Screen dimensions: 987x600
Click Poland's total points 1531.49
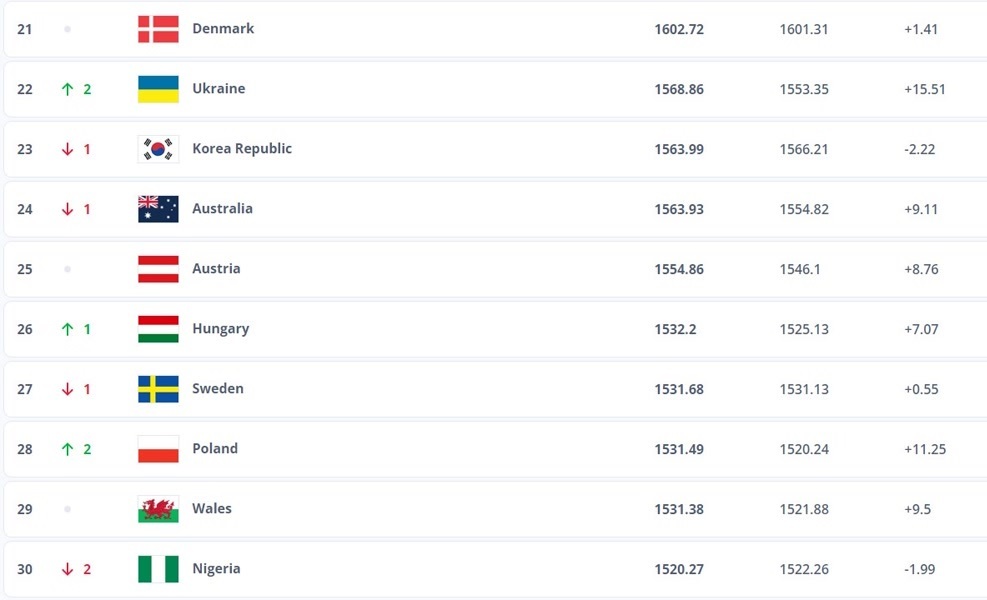[679, 449]
